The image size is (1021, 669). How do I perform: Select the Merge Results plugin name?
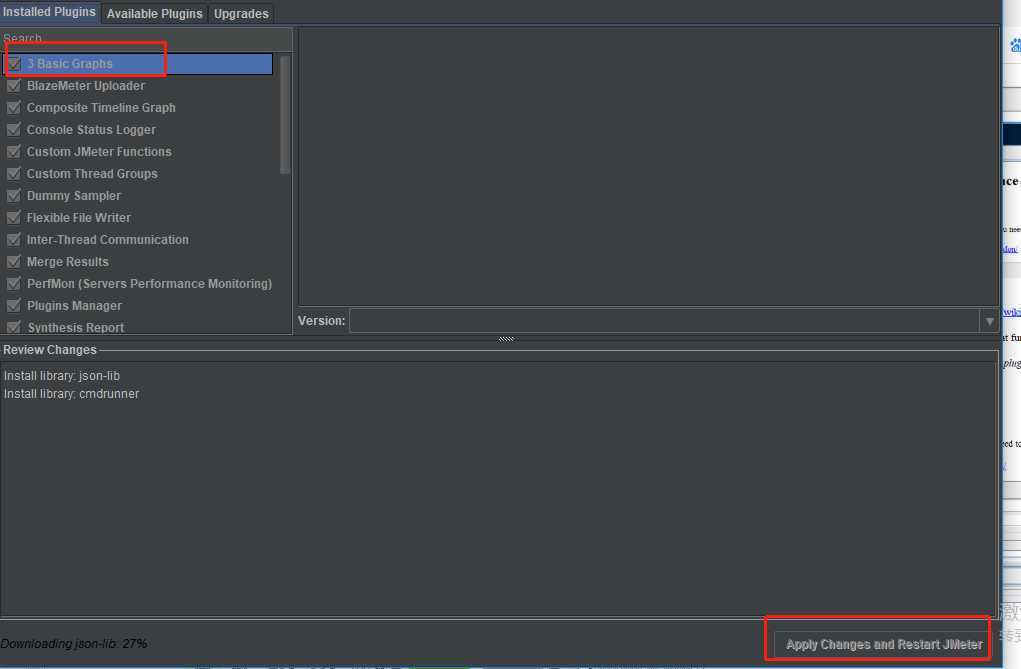pyautogui.click(x=68, y=262)
